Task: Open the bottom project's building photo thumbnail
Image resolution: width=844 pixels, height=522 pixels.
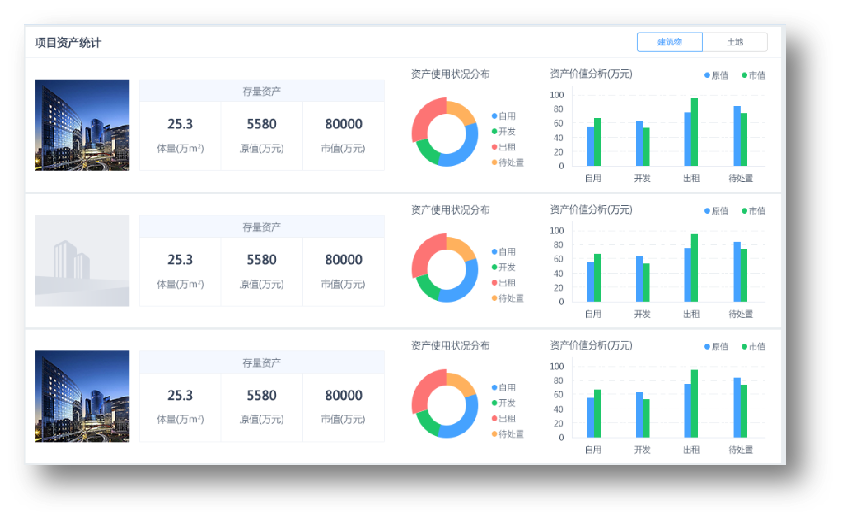Action: 82,396
